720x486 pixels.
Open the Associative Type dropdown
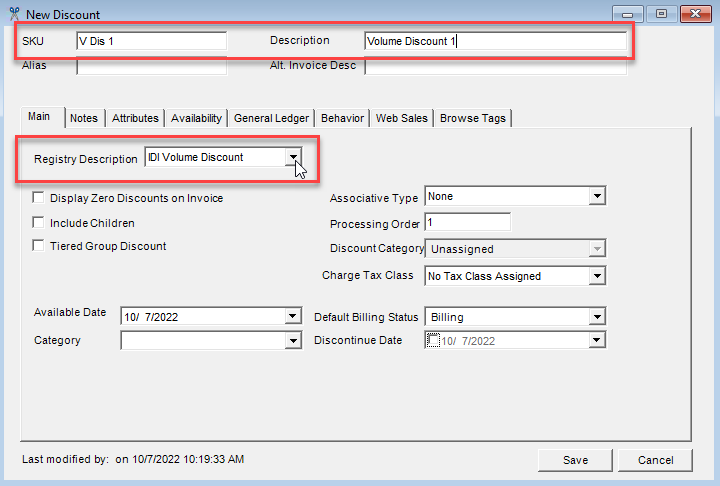coord(597,197)
